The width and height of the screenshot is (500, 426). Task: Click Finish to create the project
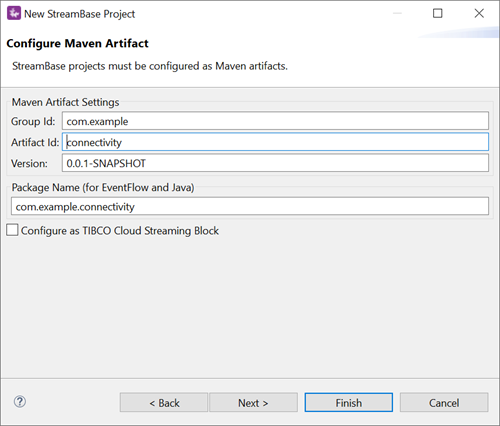coord(349,403)
